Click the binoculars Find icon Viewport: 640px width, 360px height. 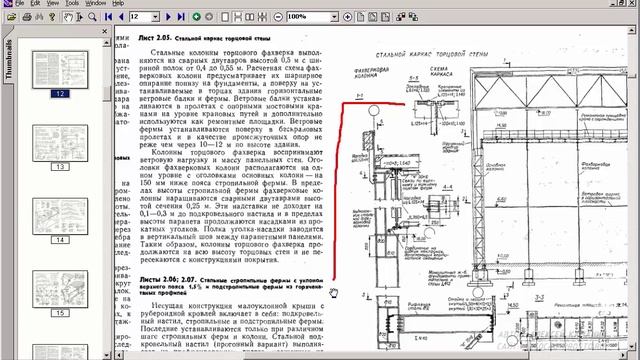(x=39, y=17)
